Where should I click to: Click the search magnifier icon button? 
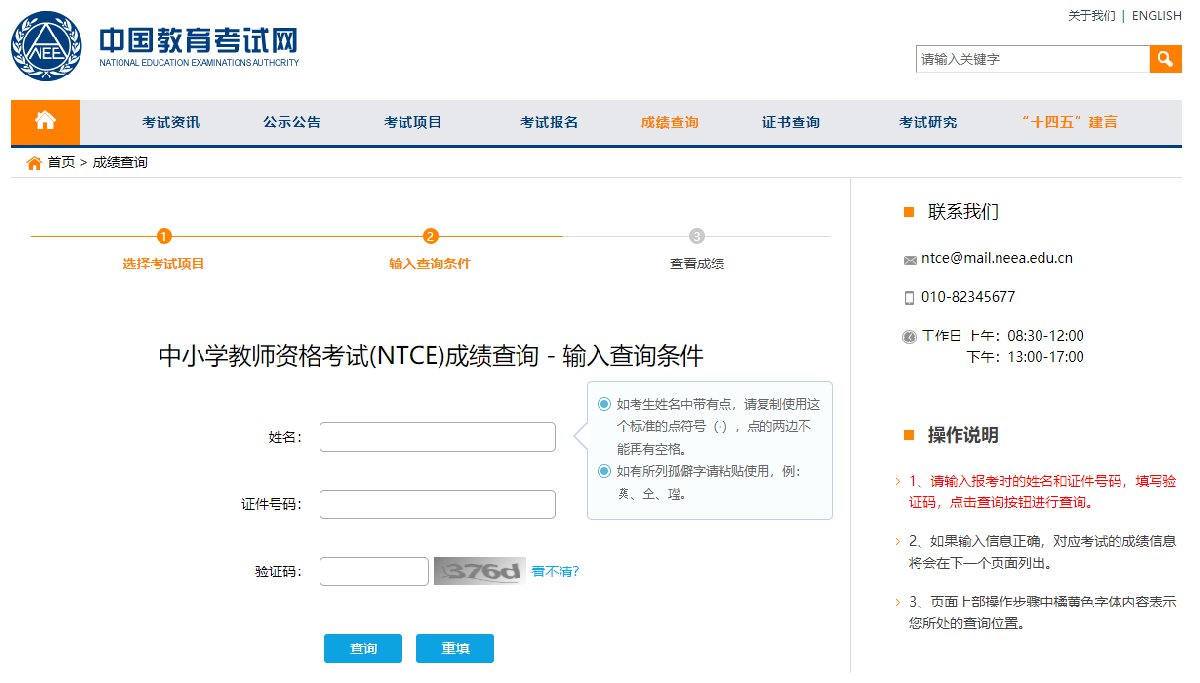tap(1165, 59)
